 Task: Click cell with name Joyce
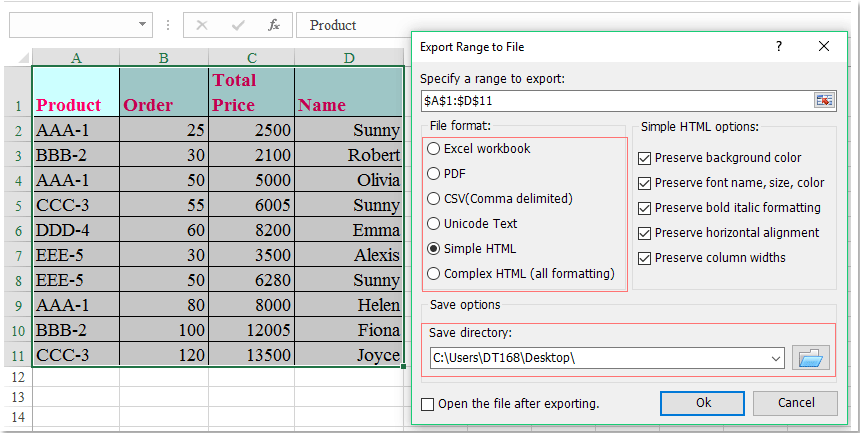(349, 355)
